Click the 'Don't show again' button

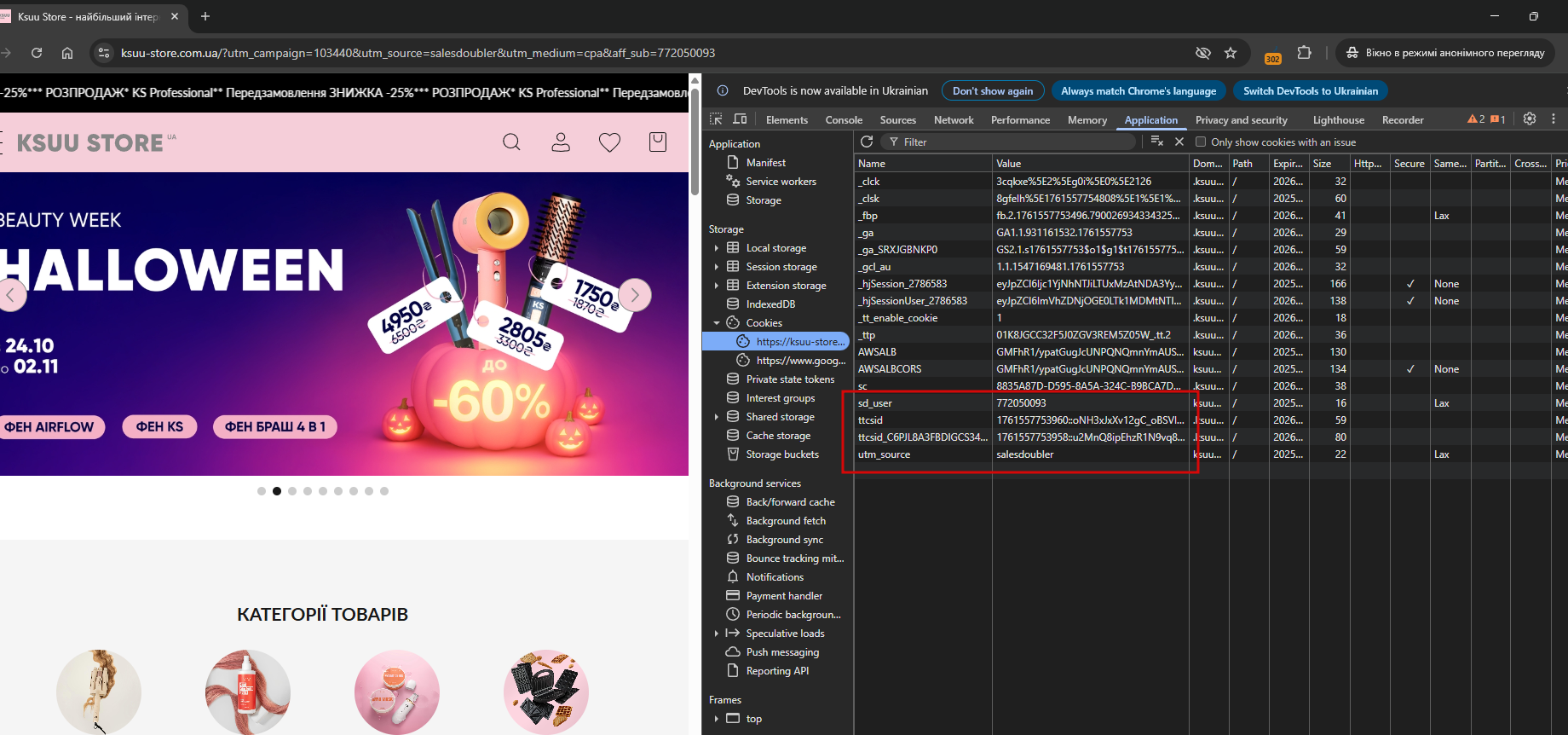[993, 91]
